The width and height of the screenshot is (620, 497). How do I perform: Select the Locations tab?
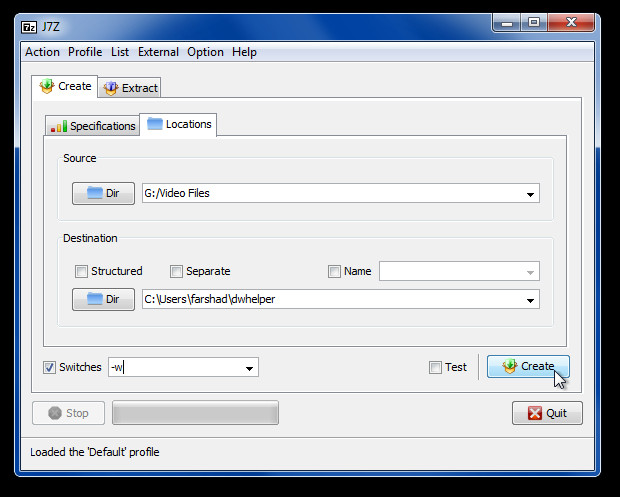[x=178, y=124]
